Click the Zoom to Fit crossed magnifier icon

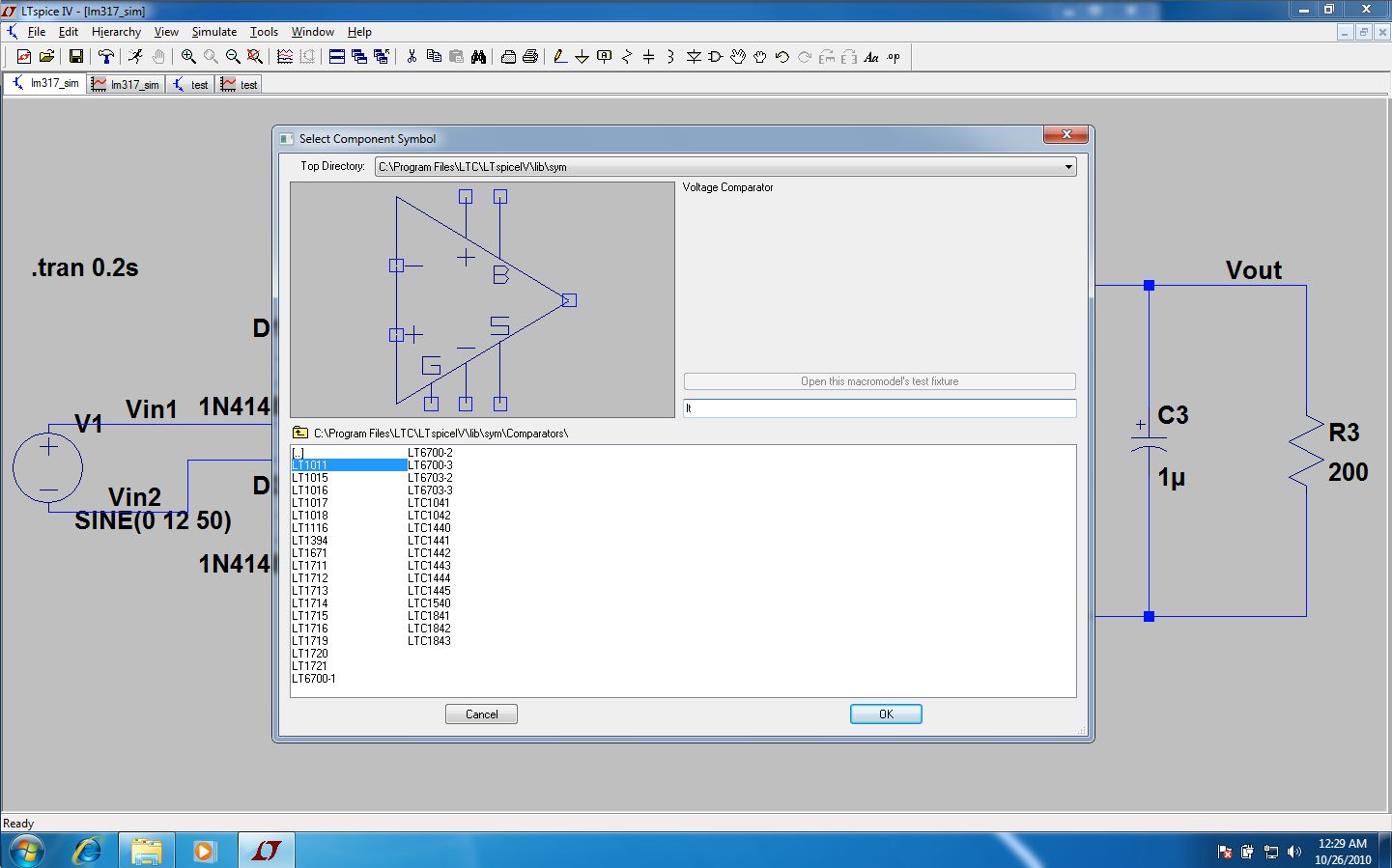point(255,57)
